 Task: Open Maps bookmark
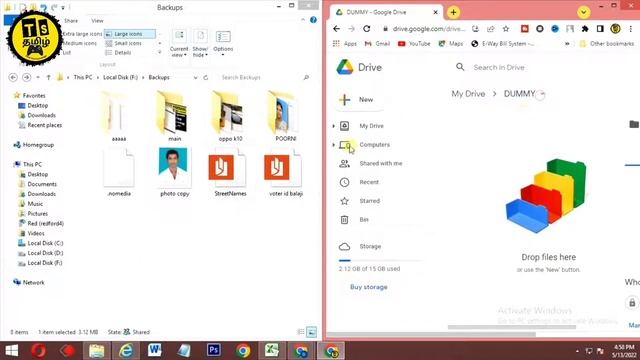tap(451, 44)
